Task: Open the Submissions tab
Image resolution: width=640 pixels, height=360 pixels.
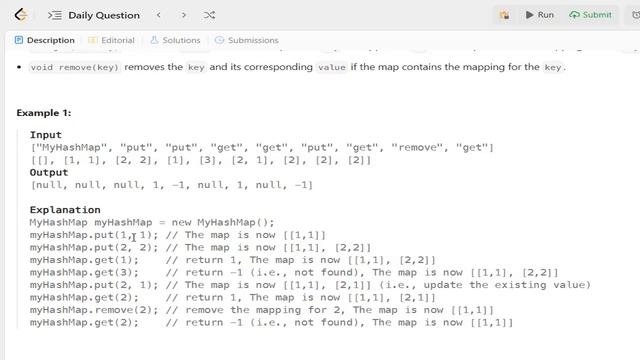Action: point(247,40)
